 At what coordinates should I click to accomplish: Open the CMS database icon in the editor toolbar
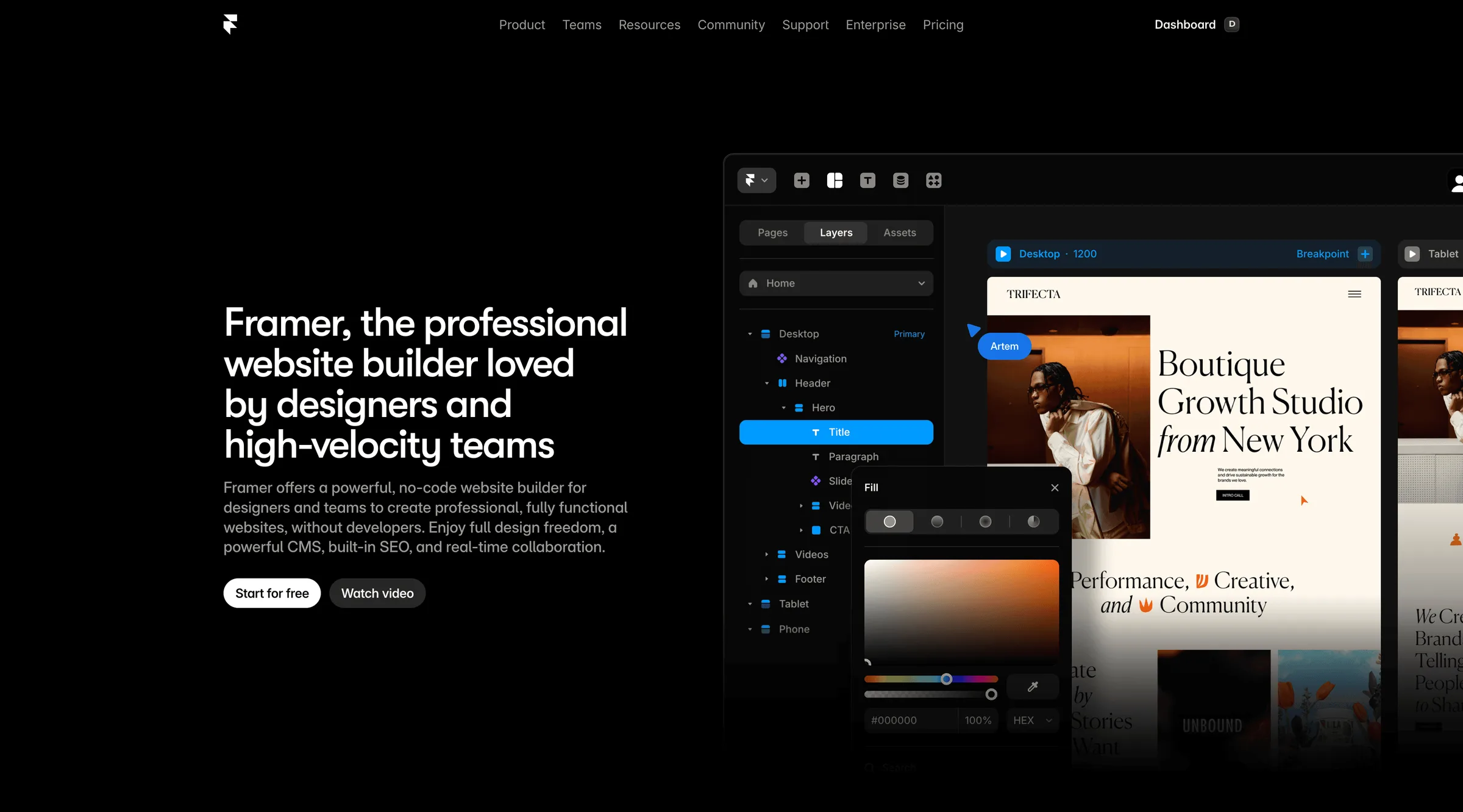pyautogui.click(x=900, y=180)
